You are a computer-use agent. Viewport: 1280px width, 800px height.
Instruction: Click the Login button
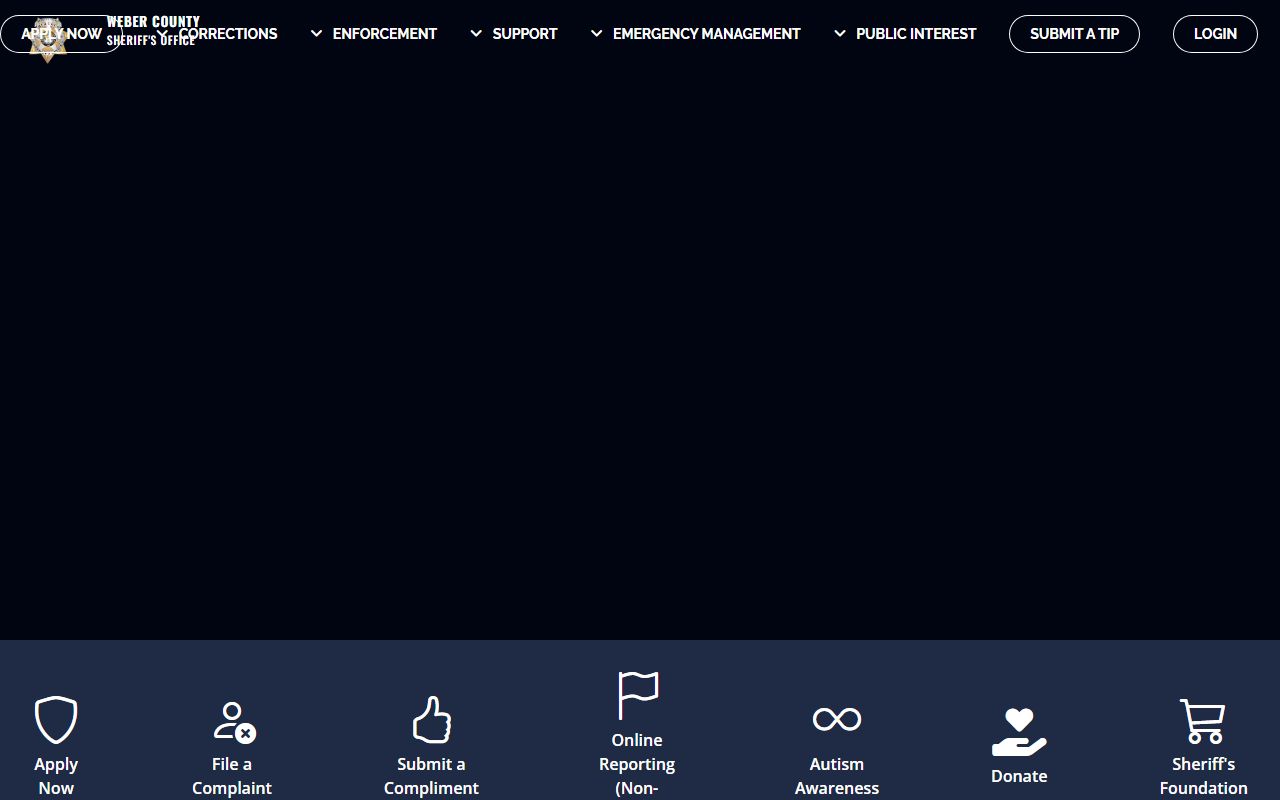click(x=1215, y=33)
